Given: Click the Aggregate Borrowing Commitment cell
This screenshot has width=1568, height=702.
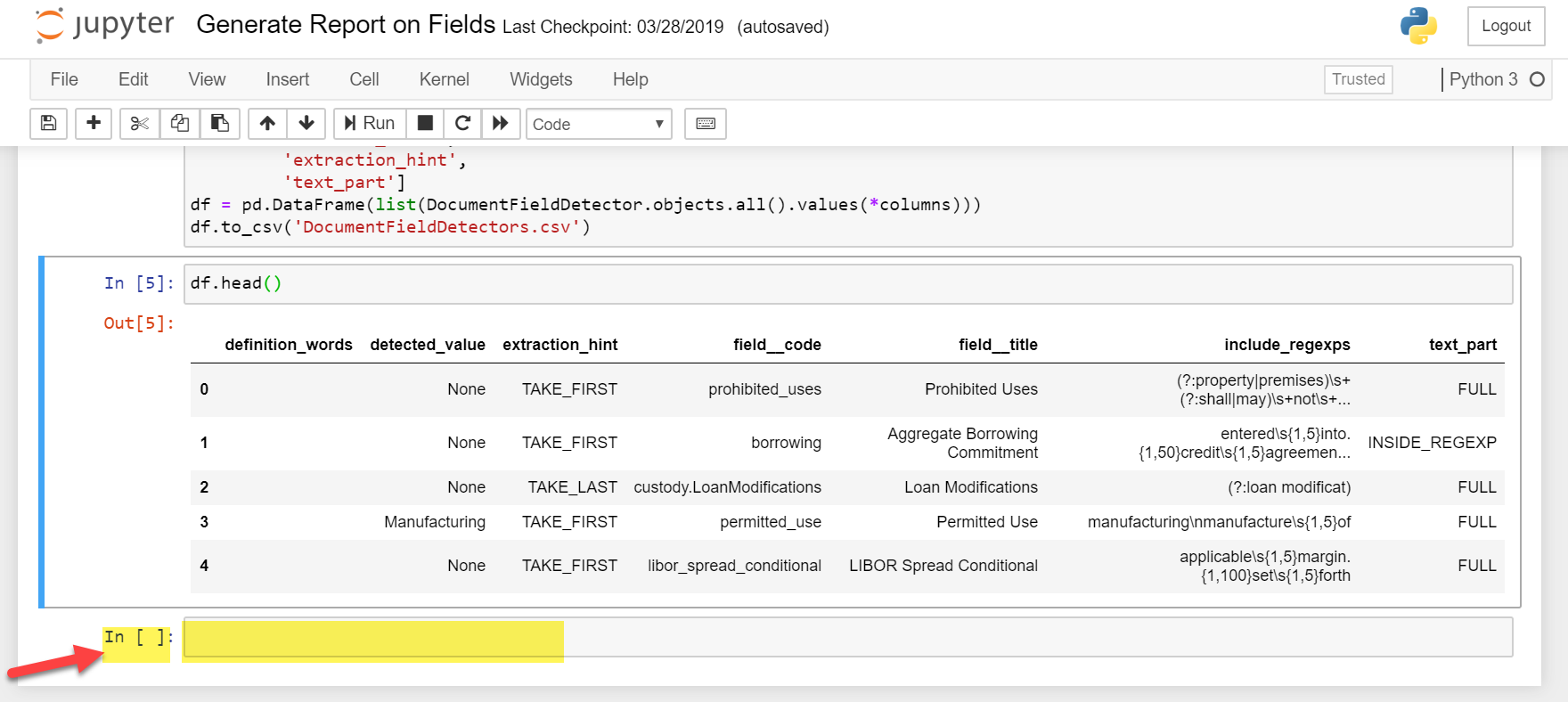Looking at the screenshot, I should click(x=962, y=443).
